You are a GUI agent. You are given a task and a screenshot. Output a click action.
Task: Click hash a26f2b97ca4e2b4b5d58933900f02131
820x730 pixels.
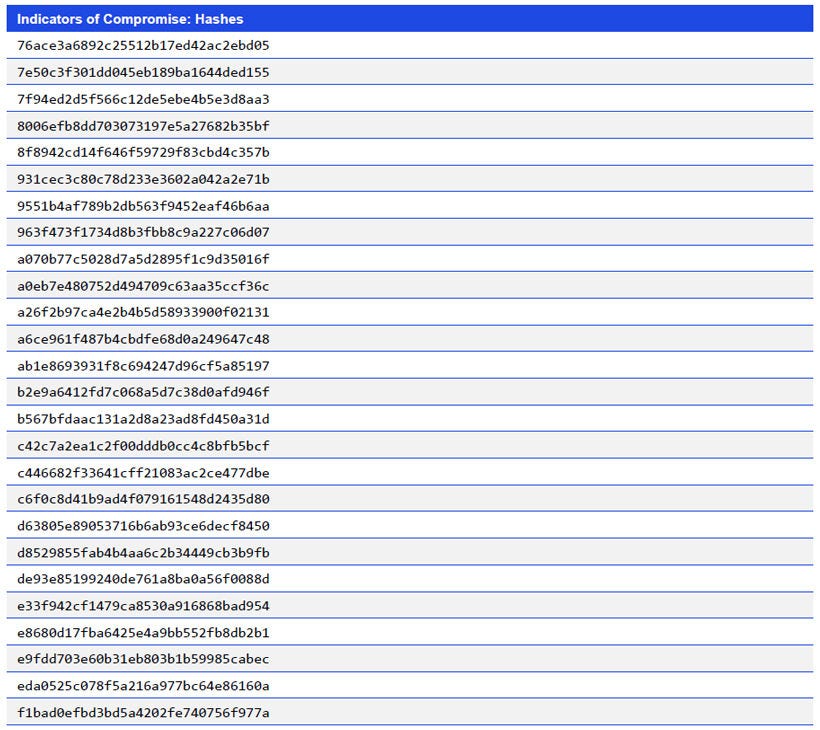[x=146, y=312]
